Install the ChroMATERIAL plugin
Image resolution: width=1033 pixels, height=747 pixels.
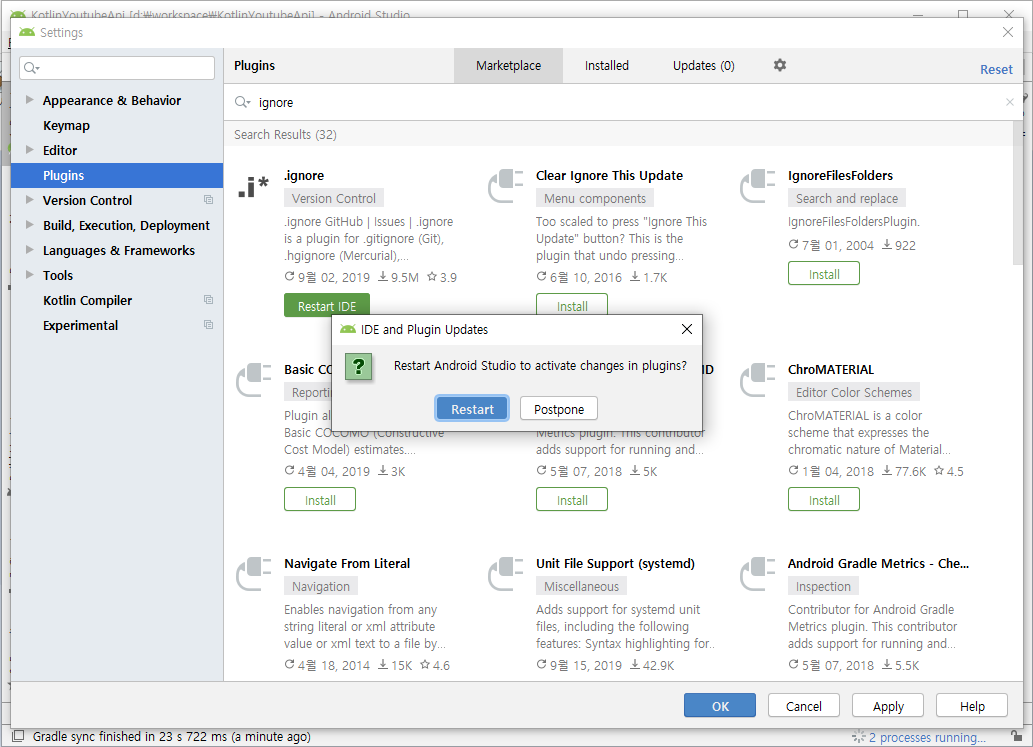pyautogui.click(x=824, y=499)
